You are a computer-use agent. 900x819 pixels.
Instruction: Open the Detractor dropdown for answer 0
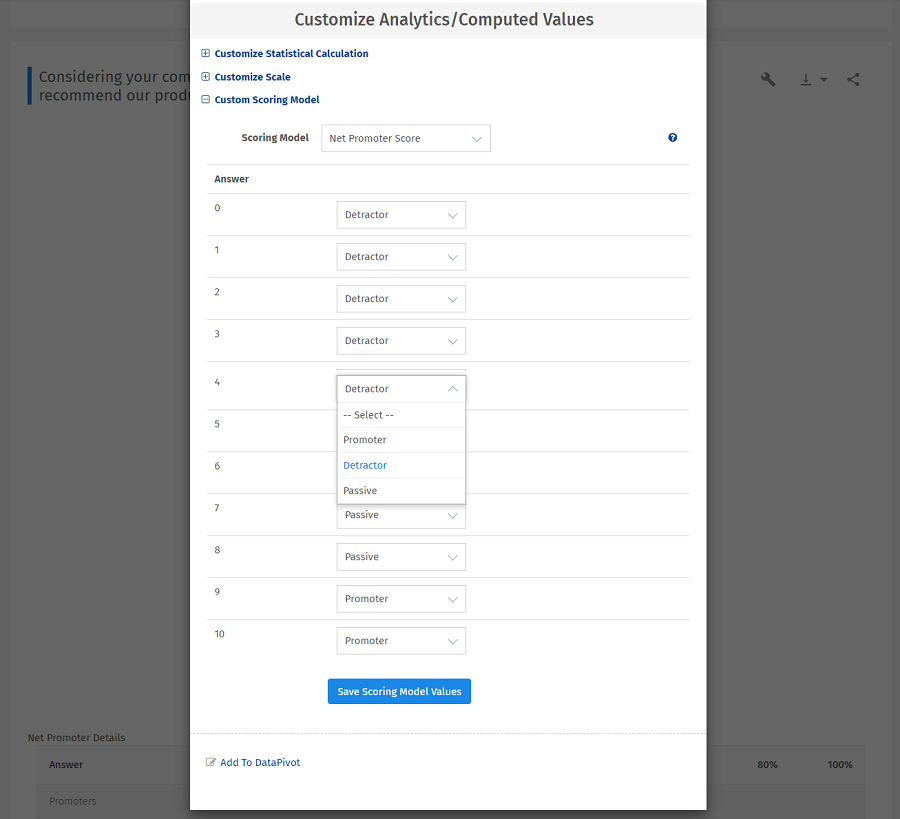[400, 214]
